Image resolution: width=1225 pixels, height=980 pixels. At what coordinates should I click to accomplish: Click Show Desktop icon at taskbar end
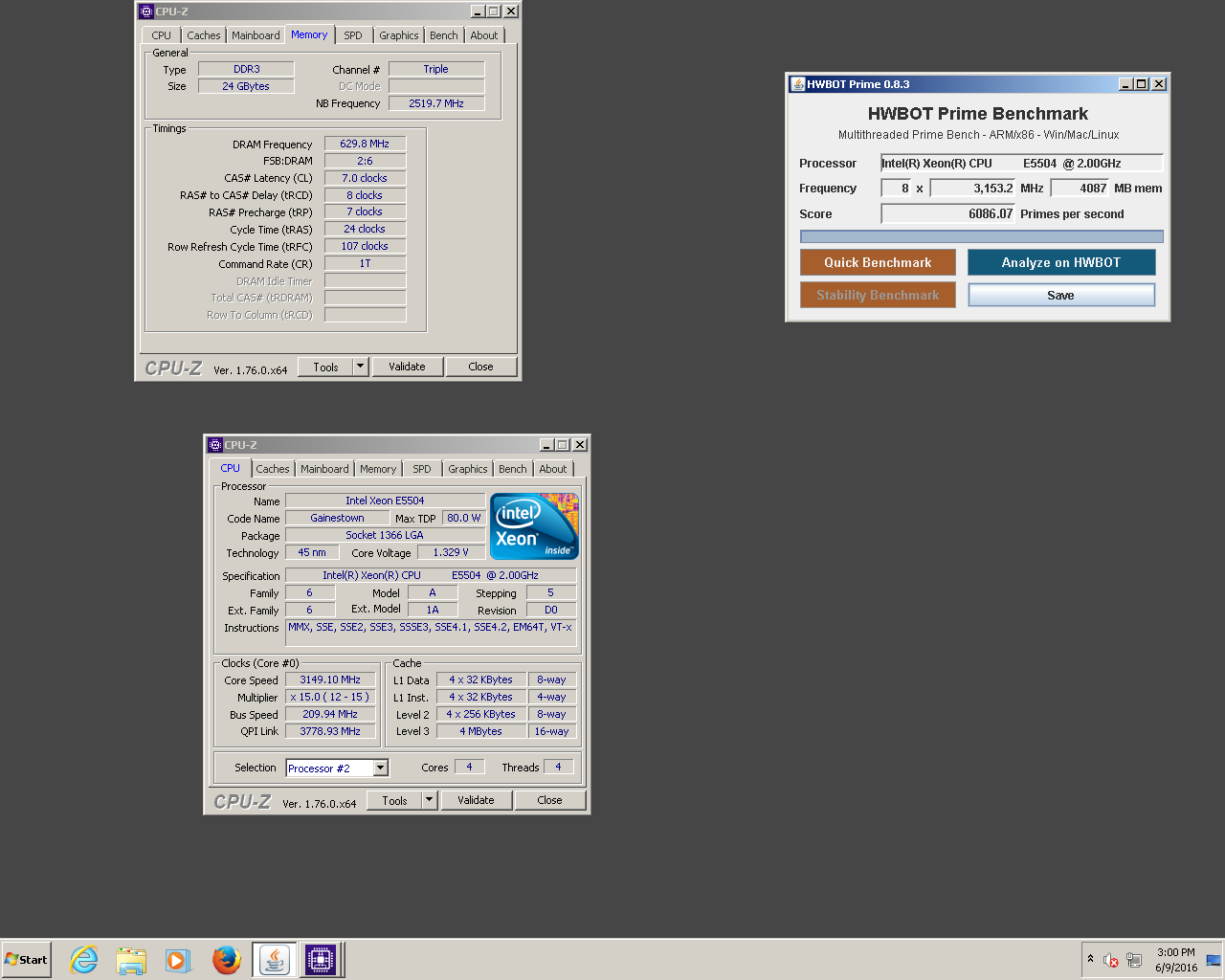click(1214, 960)
